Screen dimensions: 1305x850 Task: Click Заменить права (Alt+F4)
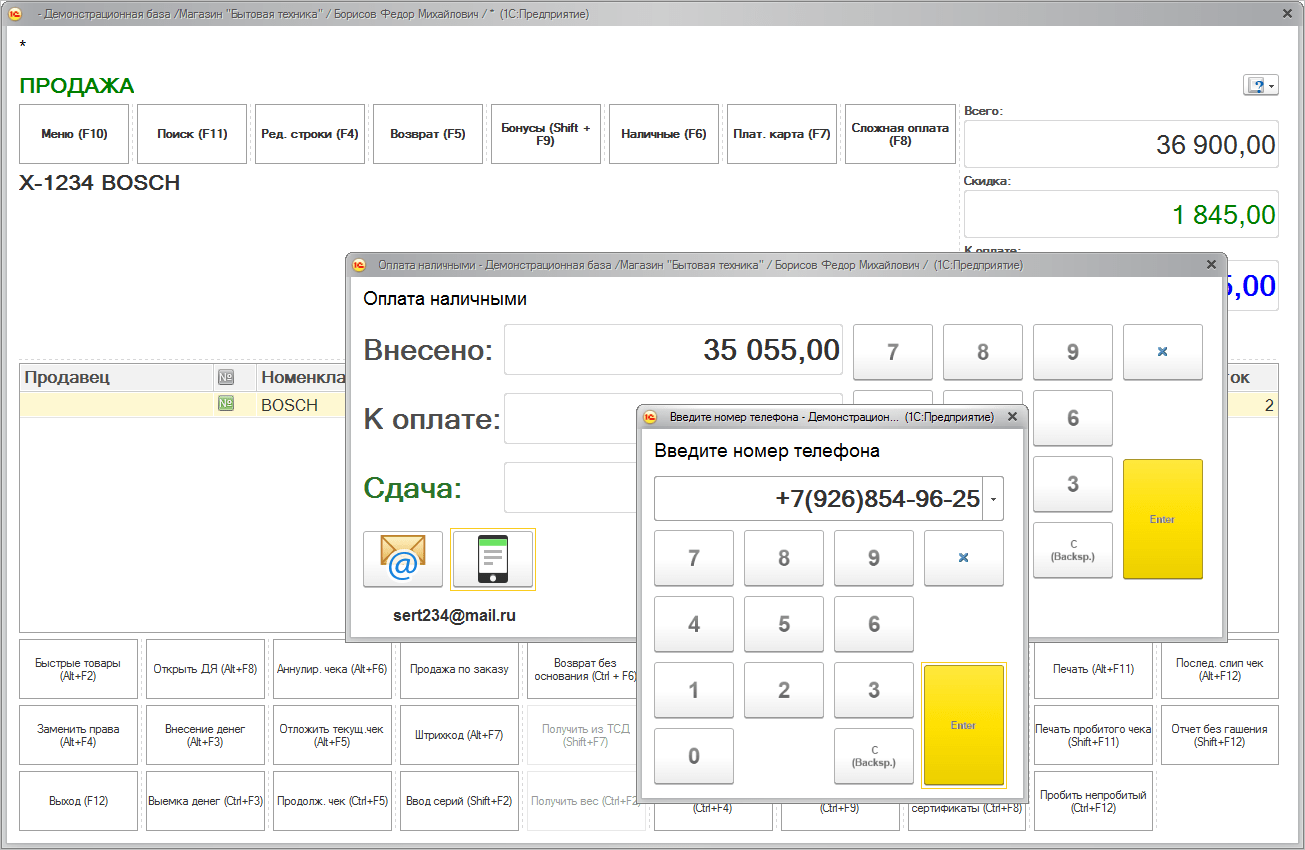(x=78, y=735)
